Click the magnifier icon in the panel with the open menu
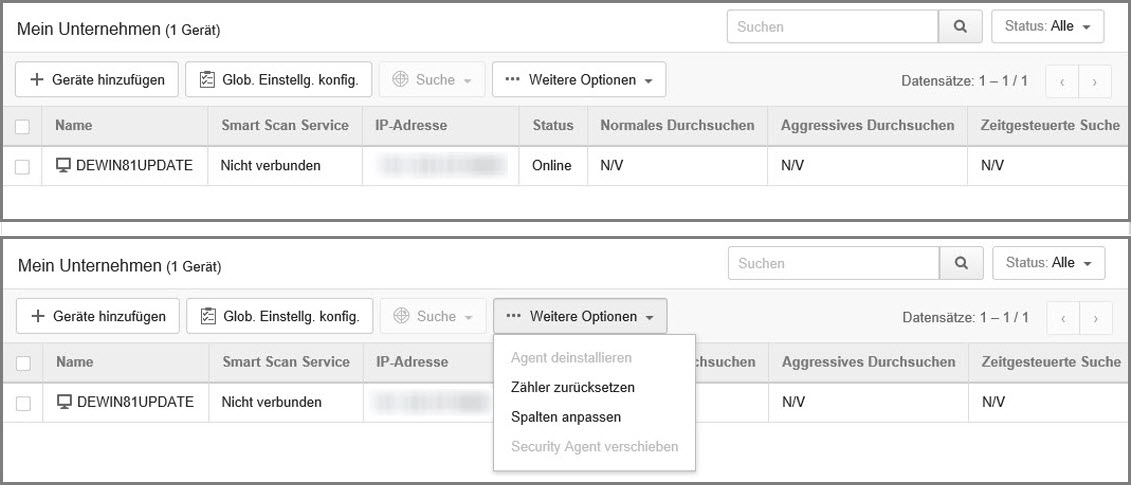 point(961,263)
